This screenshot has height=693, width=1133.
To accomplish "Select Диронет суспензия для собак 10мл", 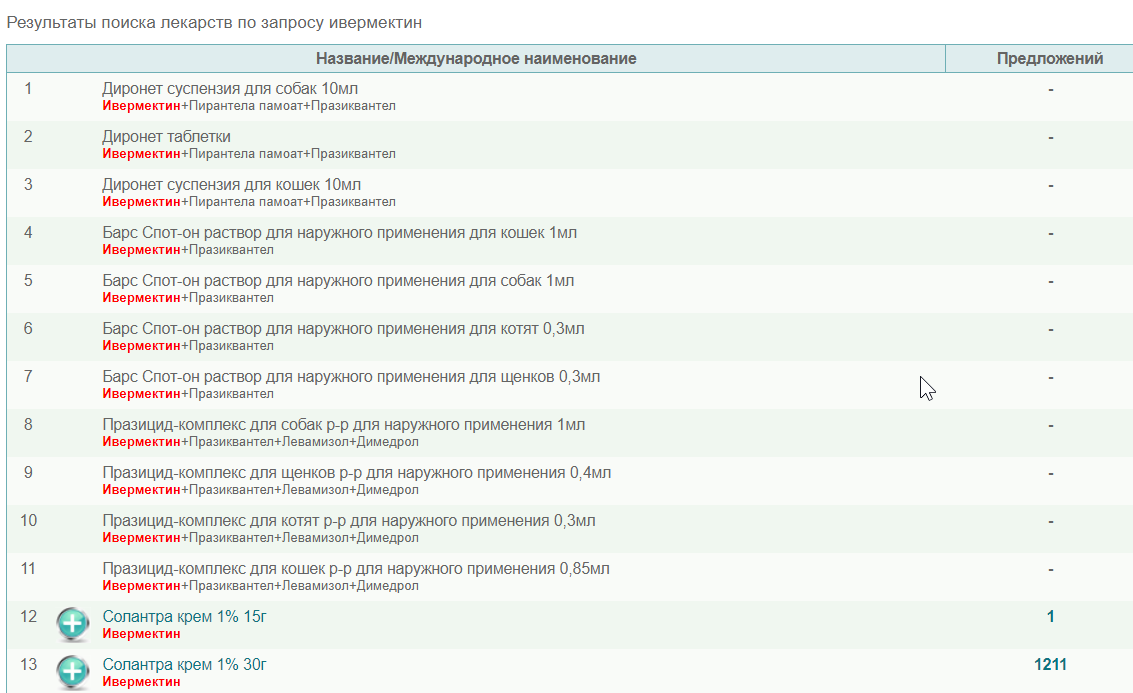I will tap(230, 89).
